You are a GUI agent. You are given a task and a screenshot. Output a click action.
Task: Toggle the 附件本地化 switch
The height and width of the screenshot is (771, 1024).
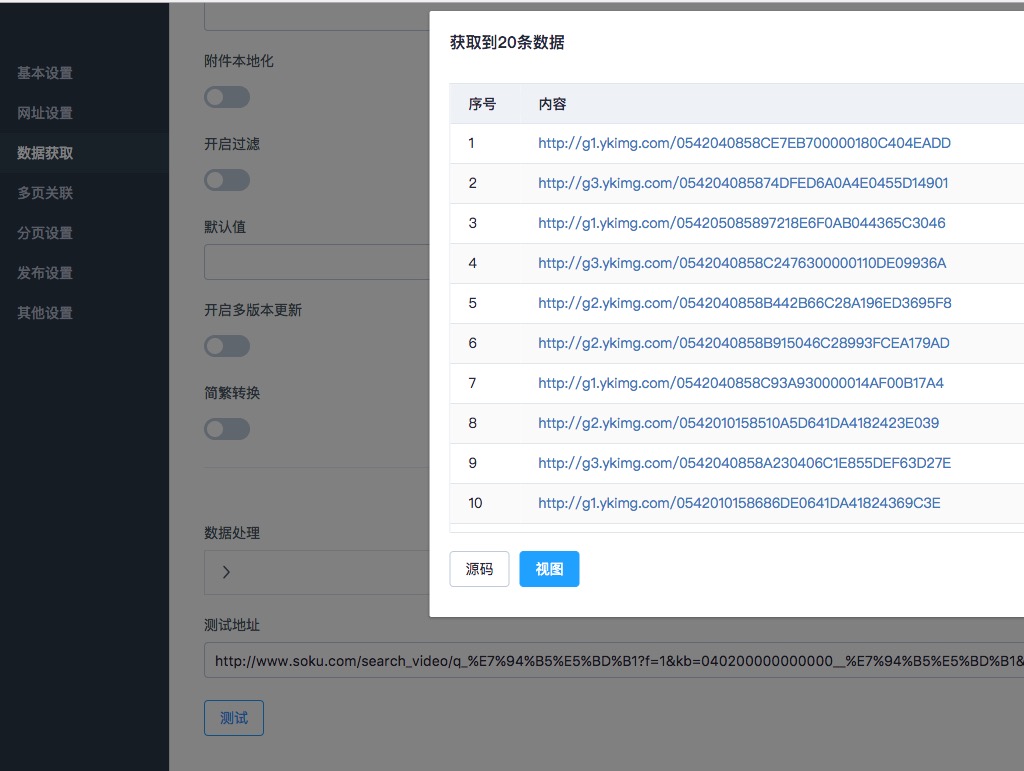pos(227,97)
